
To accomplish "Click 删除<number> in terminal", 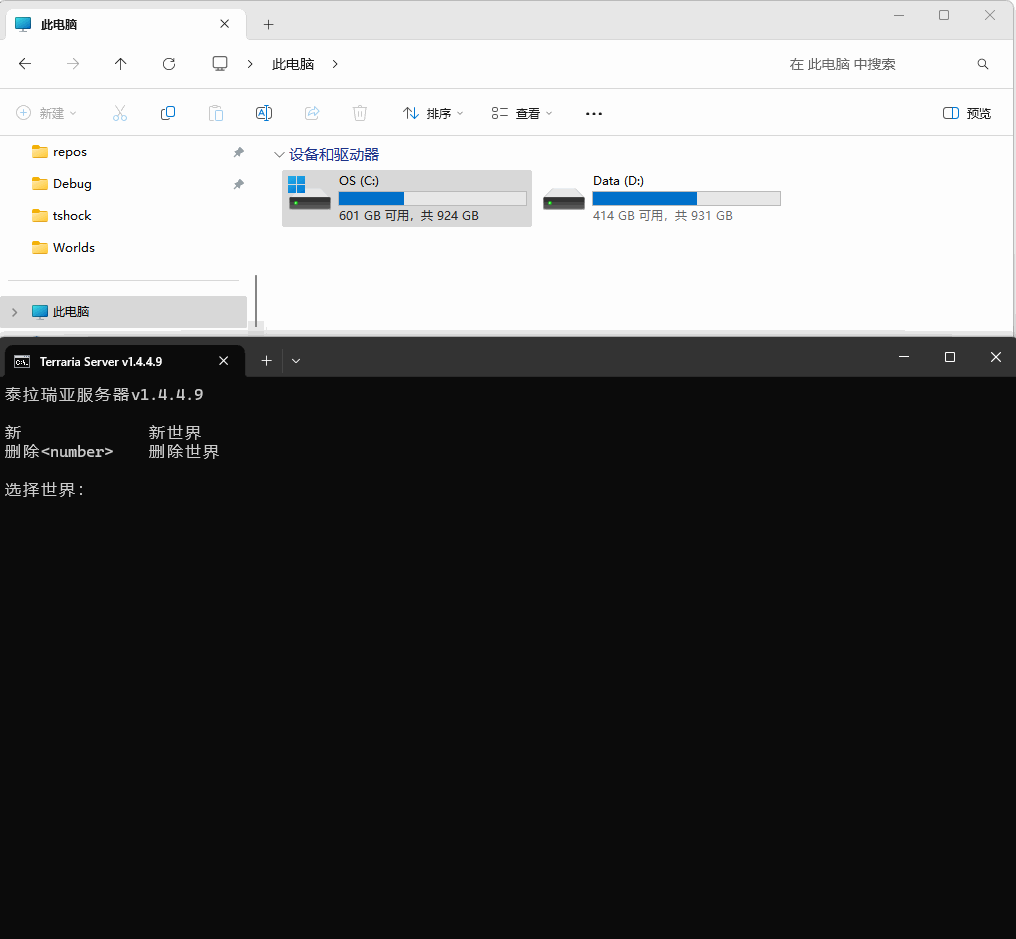I will 59,452.
